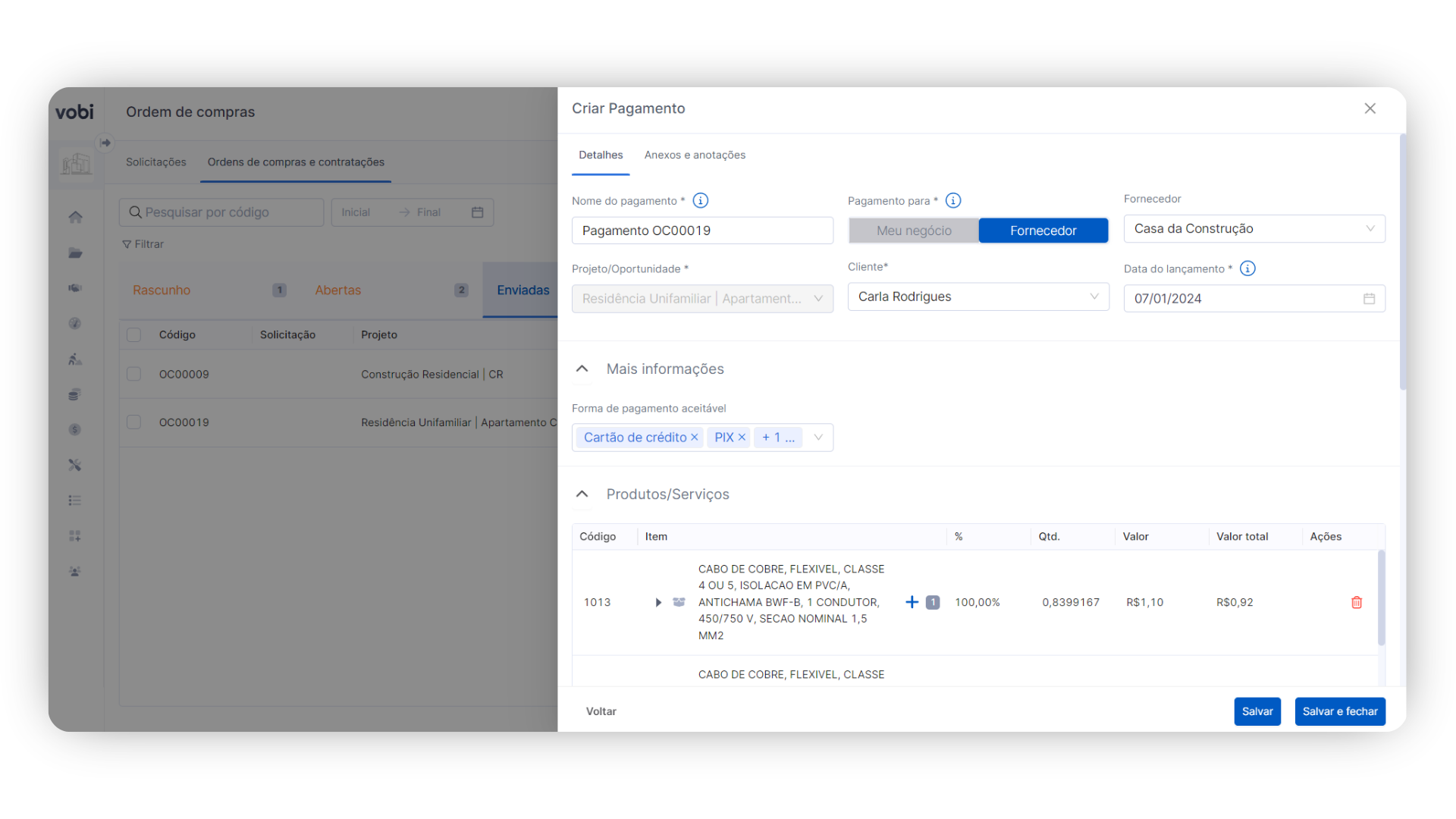Click the red trash icon for item 1013
1456x819 pixels.
[x=1357, y=602]
